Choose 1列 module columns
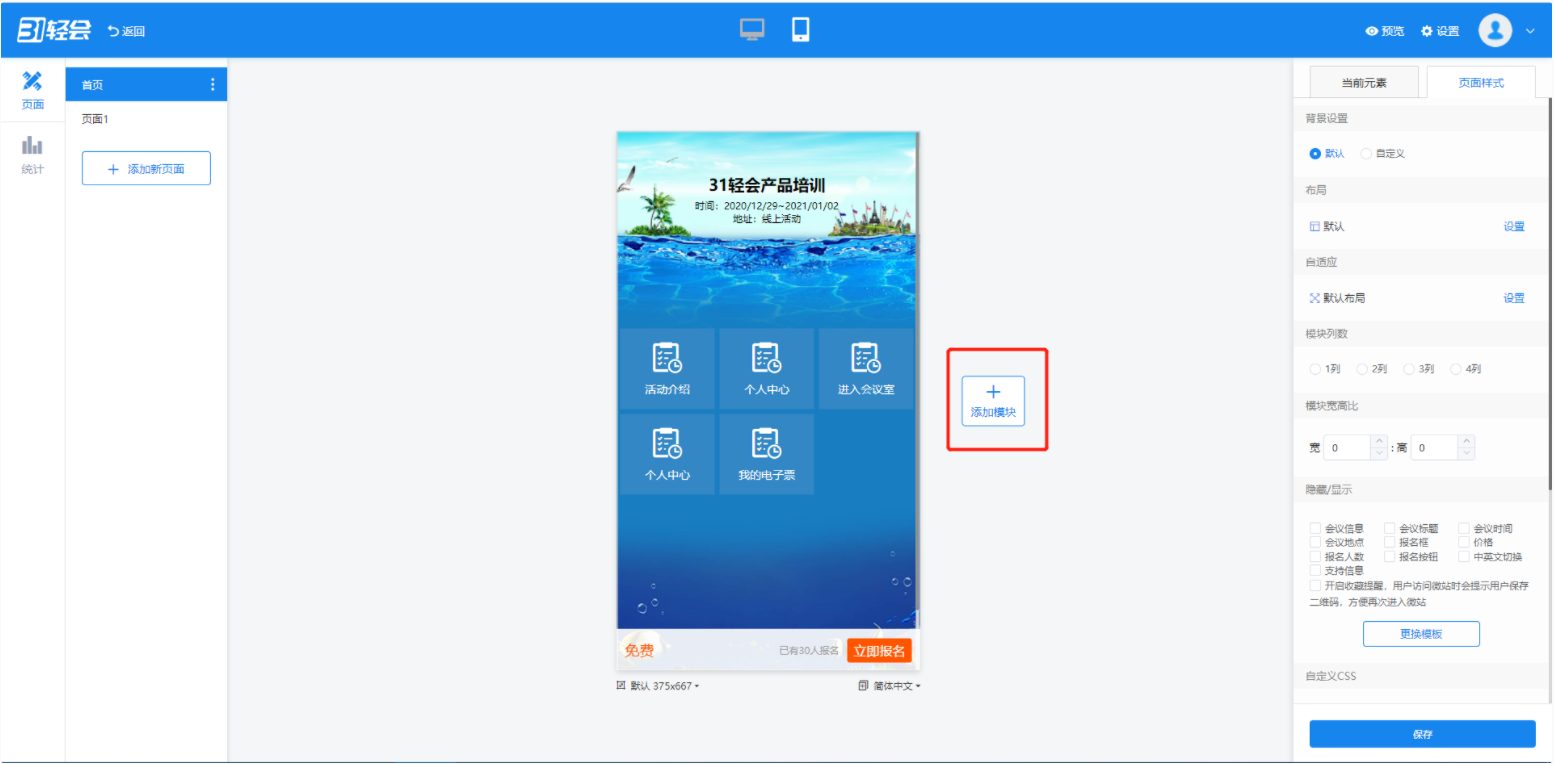This screenshot has height=764, width=1554. pos(1315,369)
